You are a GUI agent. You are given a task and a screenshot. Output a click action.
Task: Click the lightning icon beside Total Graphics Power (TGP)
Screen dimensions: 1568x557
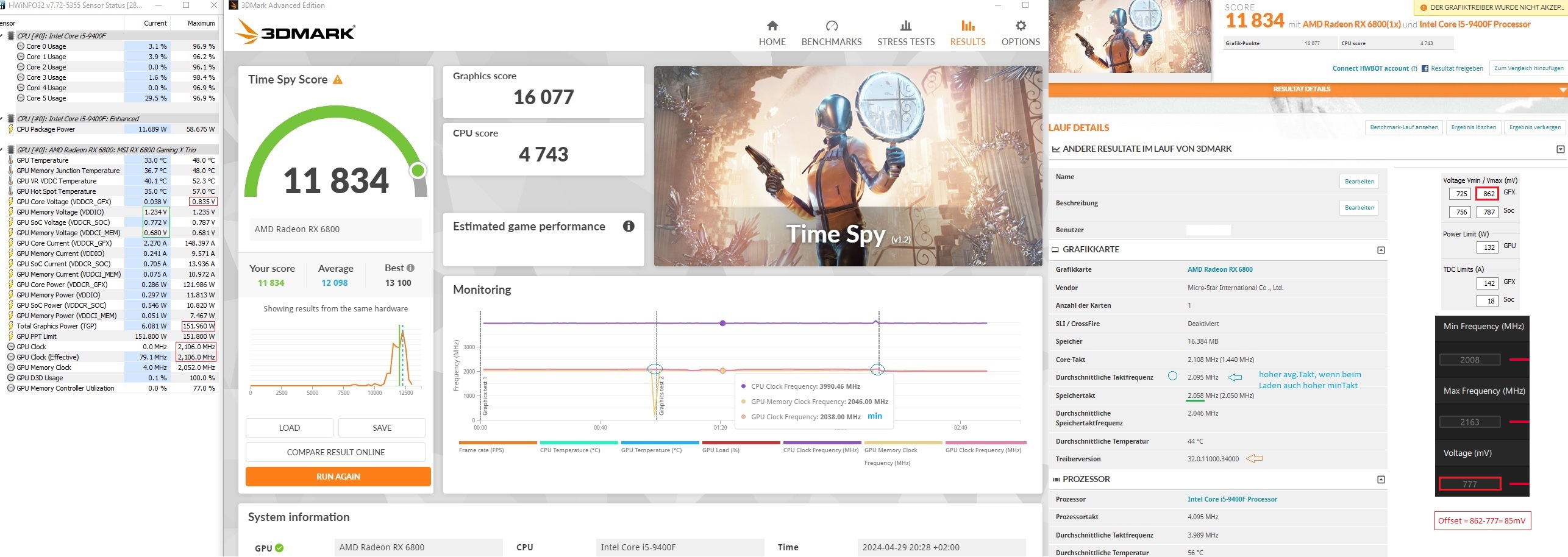pyautogui.click(x=11, y=326)
